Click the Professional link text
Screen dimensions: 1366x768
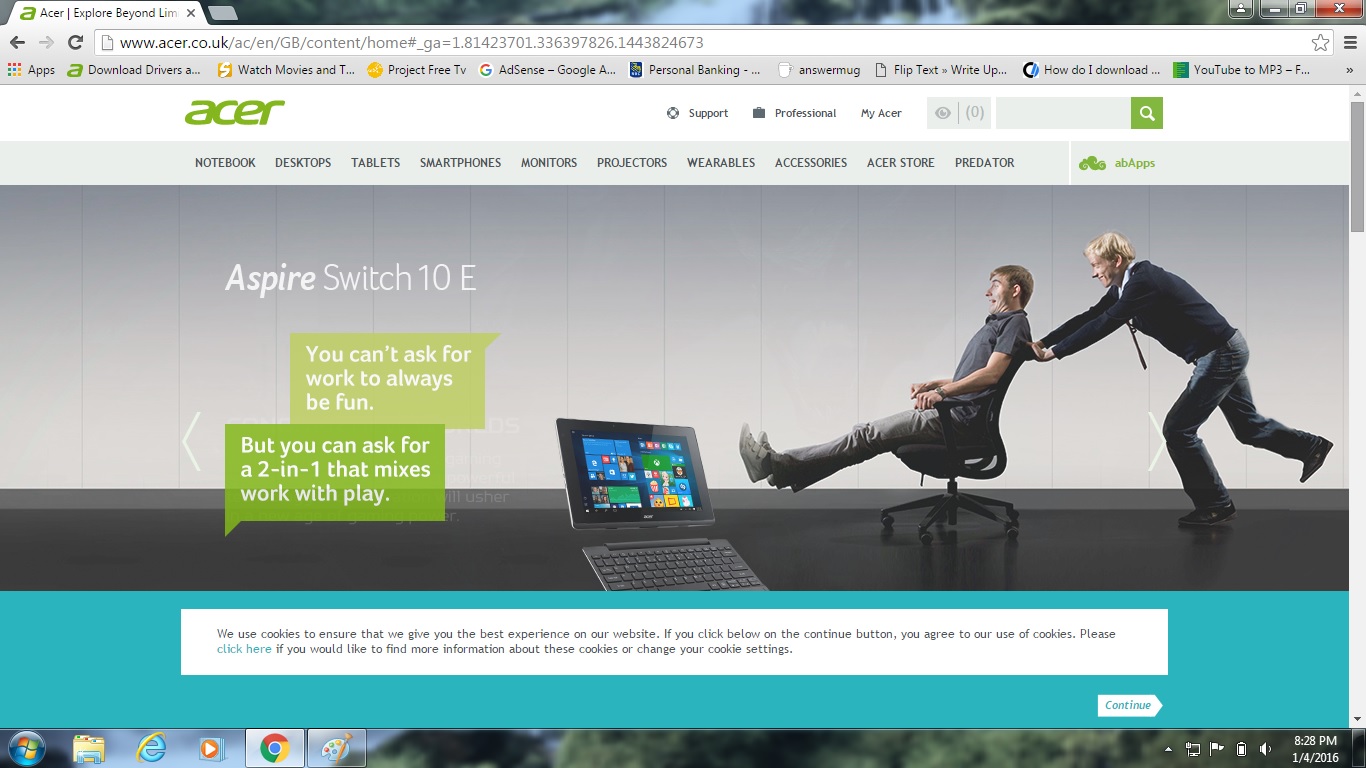tap(805, 114)
